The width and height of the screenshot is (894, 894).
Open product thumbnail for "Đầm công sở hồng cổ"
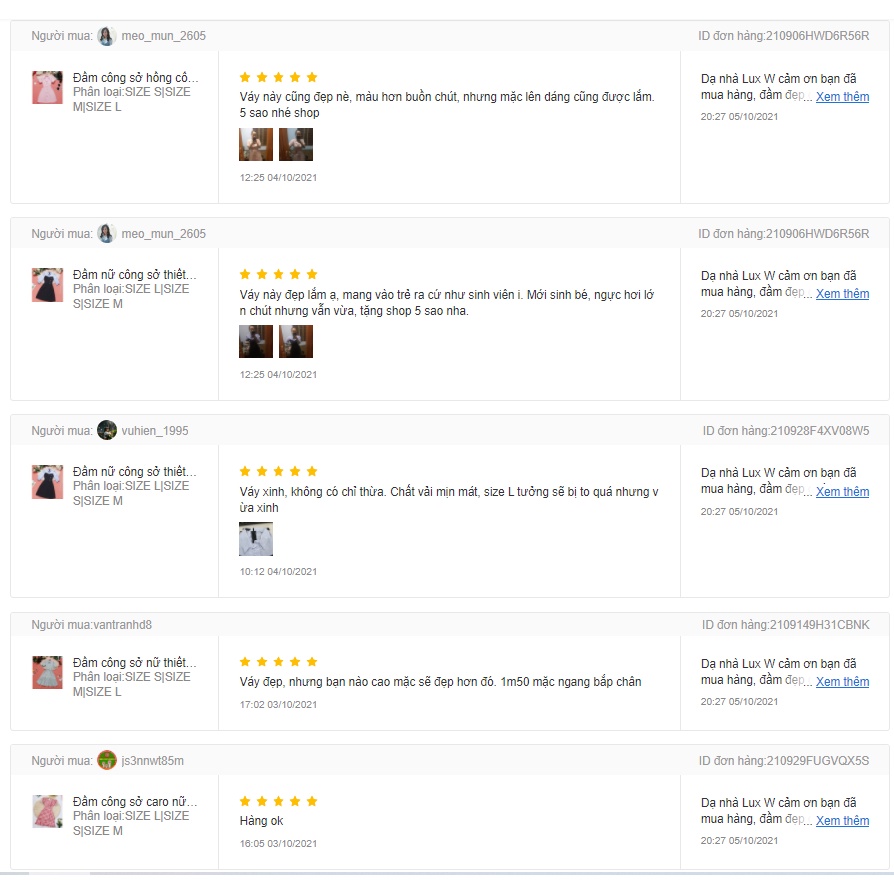pyautogui.click(x=47, y=88)
